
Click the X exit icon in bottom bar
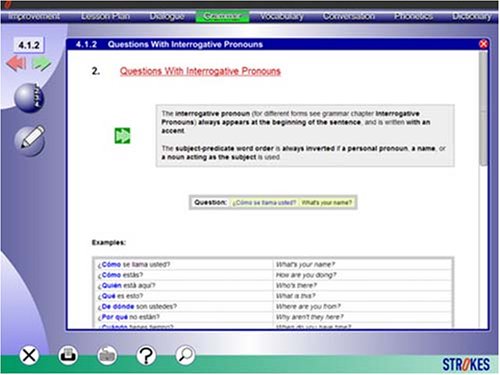(x=29, y=355)
